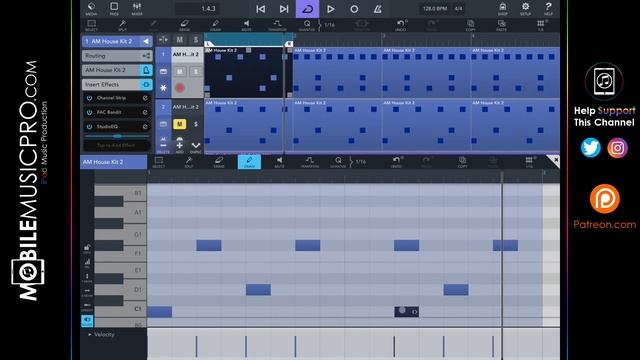Image resolution: width=640 pixels, height=360 pixels.
Task: Open the Shop
Action: tap(502, 9)
